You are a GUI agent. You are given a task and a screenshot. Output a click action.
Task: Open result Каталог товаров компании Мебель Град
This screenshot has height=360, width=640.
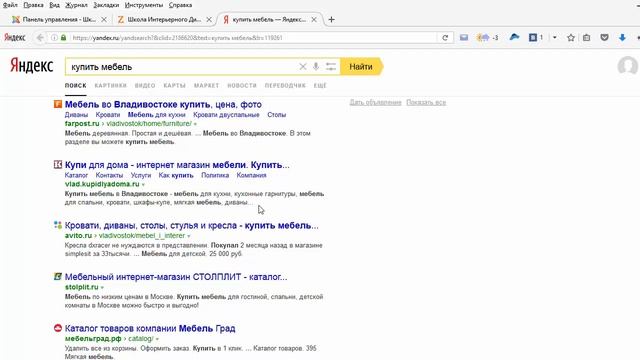(x=150, y=328)
